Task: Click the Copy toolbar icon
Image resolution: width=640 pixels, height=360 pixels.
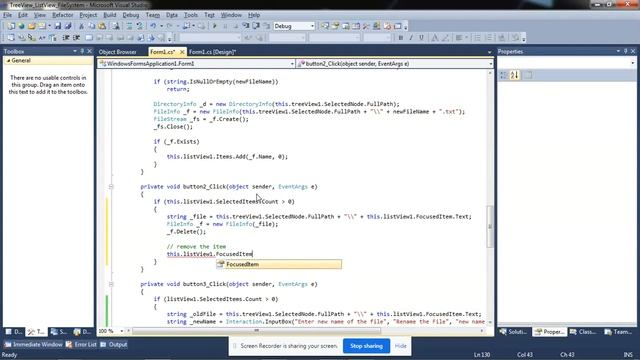Action: [91, 26]
